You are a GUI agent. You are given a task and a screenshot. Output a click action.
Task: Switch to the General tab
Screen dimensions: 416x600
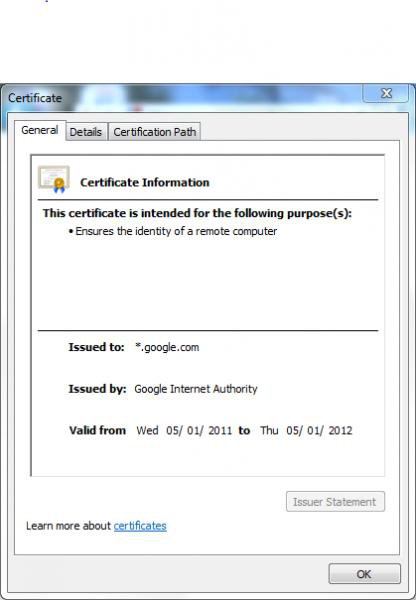[40, 130]
